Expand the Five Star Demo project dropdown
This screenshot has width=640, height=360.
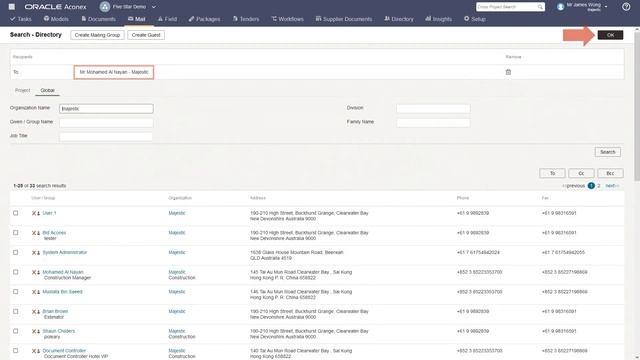[153, 7]
